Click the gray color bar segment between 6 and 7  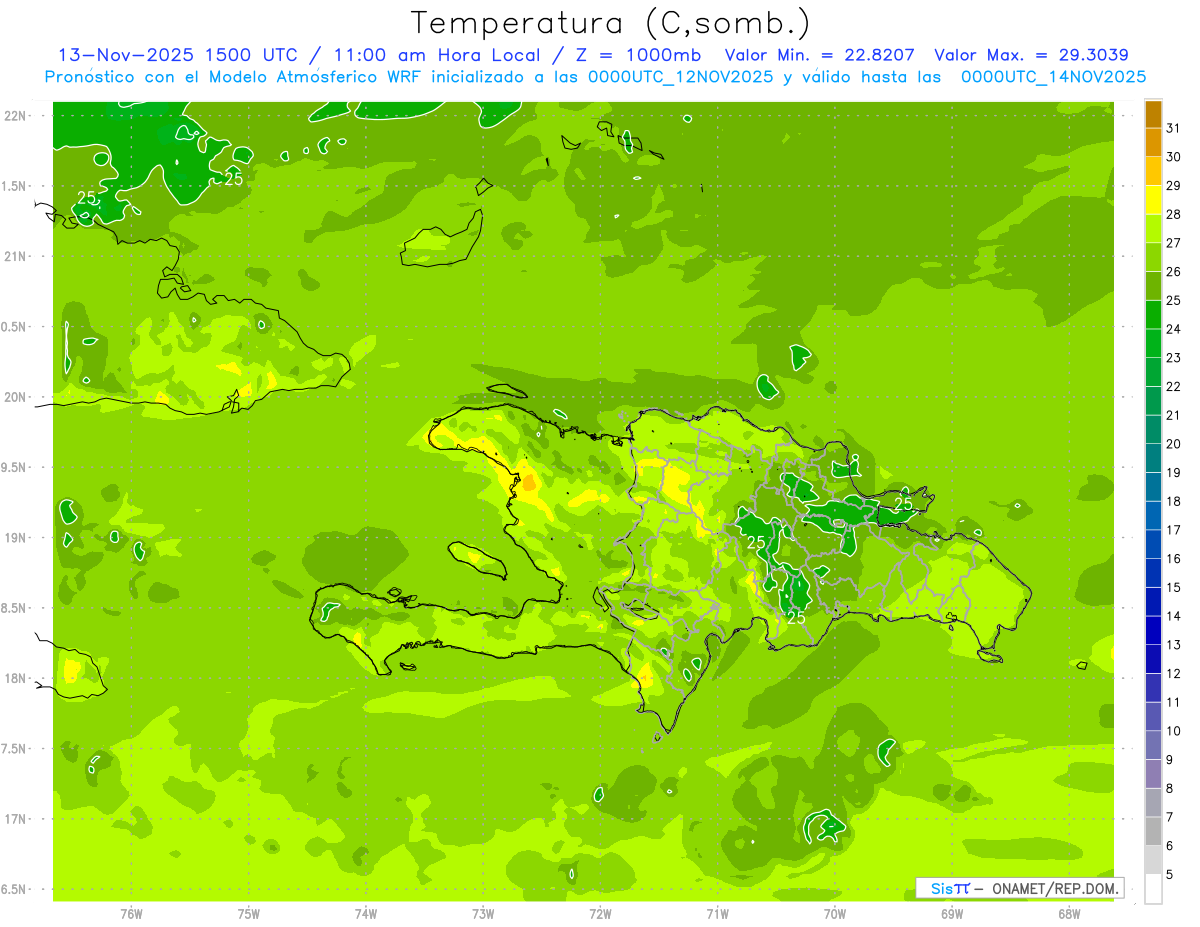click(x=1153, y=831)
